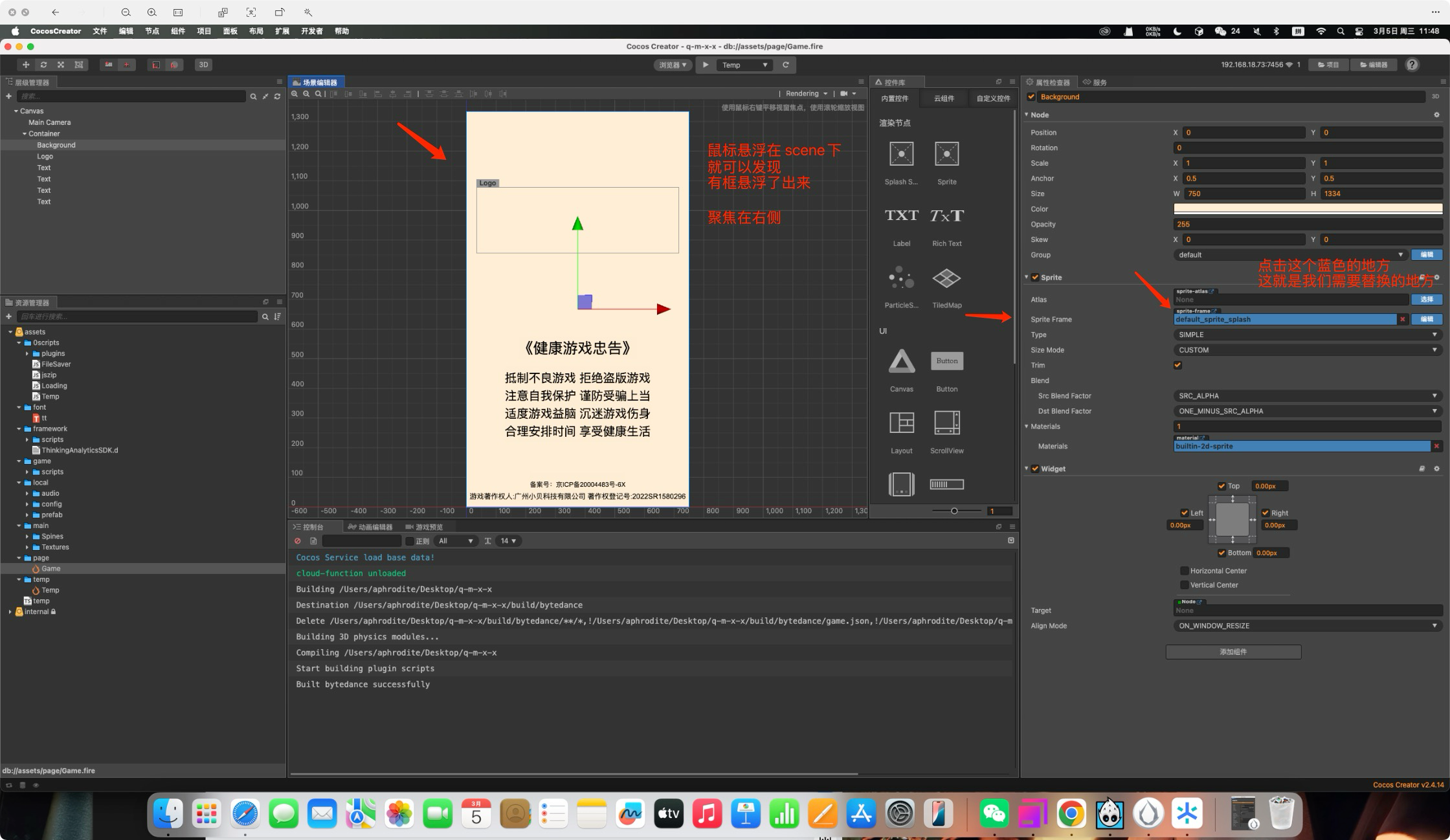The width and height of the screenshot is (1450, 840).
Task: Toggle the 3D view mode button
Action: (203, 65)
